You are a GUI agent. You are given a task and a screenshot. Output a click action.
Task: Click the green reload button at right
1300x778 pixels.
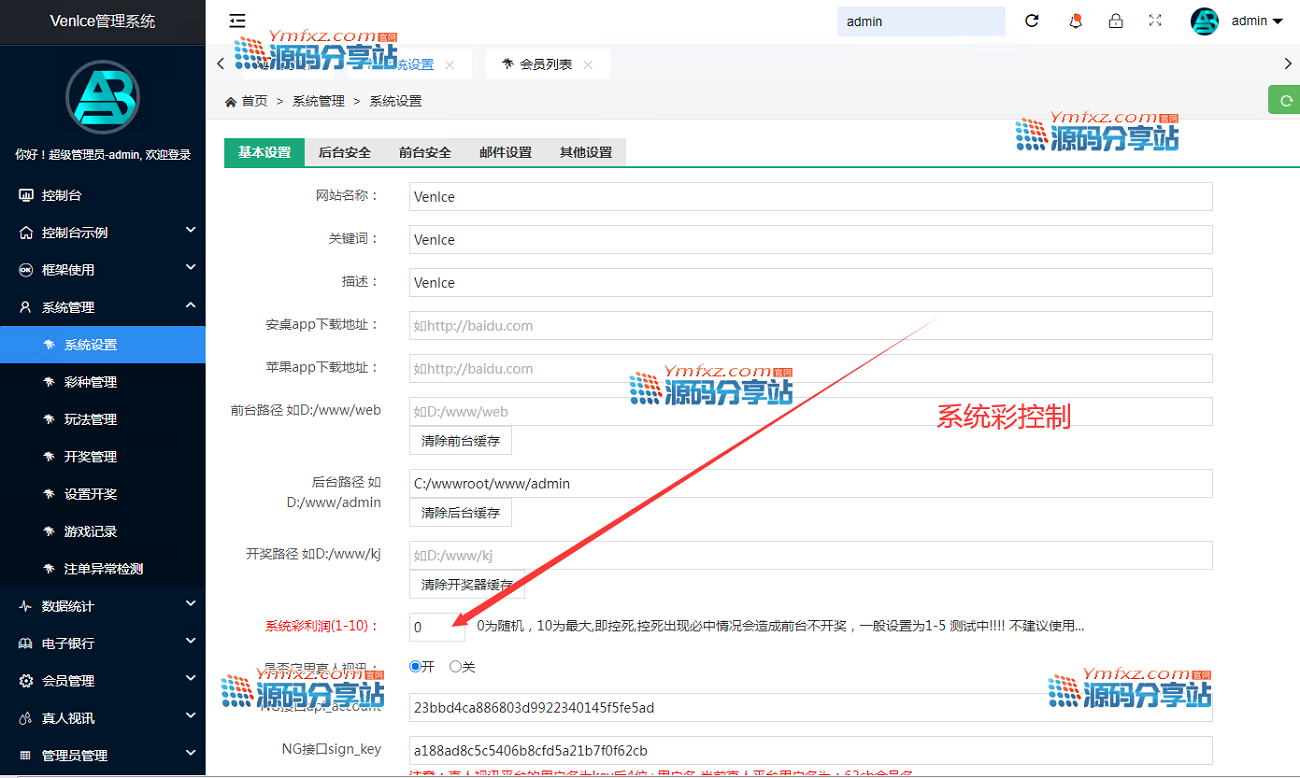click(x=1284, y=100)
